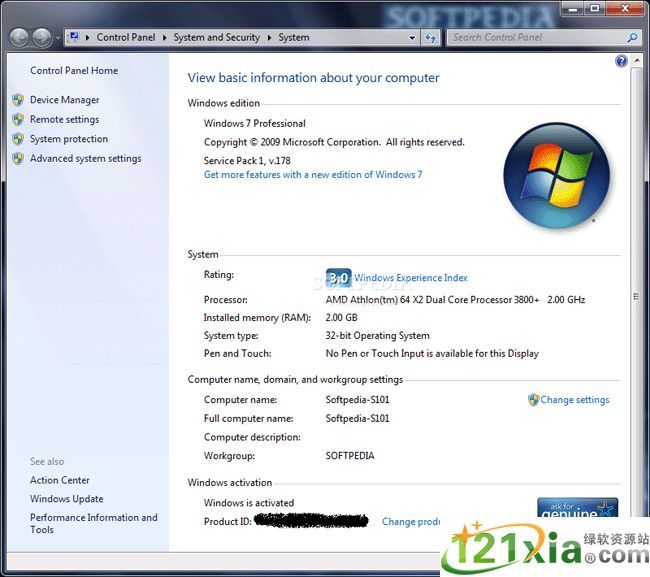650x577 pixels.
Task: Minimize the System window
Action: pyautogui.click(x=572, y=8)
